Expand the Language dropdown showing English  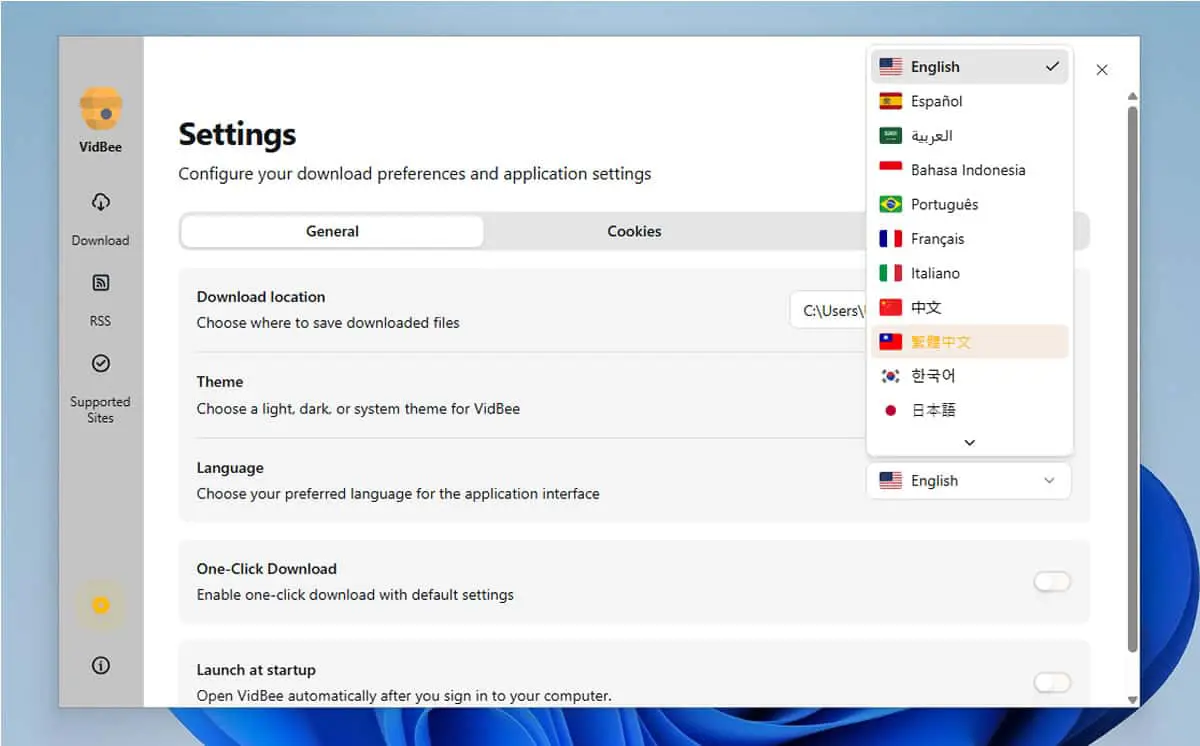pyautogui.click(x=968, y=481)
